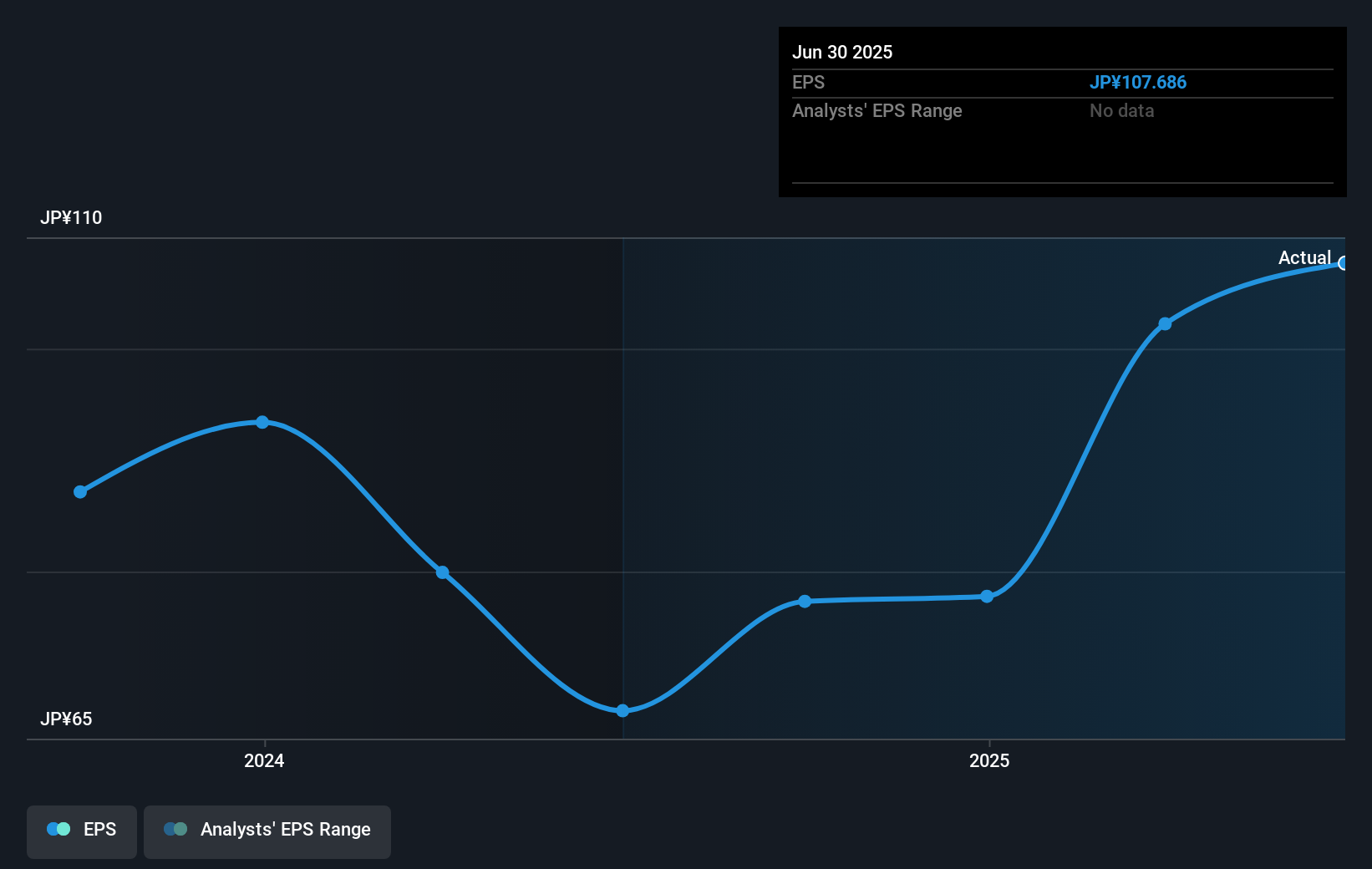Click the Analysts' EPS Range legend dot
1372x869 pixels.
tap(175, 829)
